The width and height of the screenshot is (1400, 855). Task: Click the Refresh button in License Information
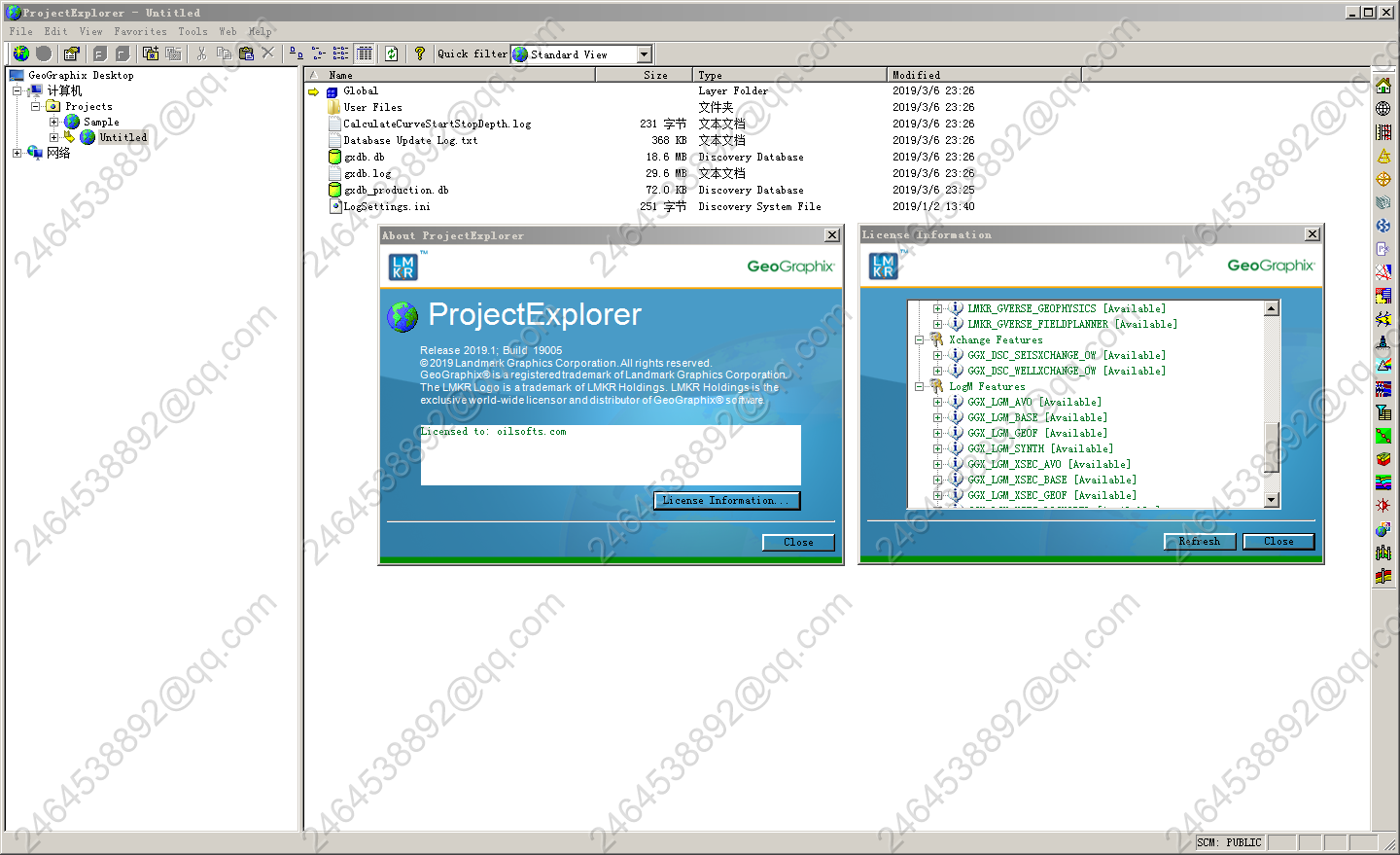pyautogui.click(x=1199, y=541)
